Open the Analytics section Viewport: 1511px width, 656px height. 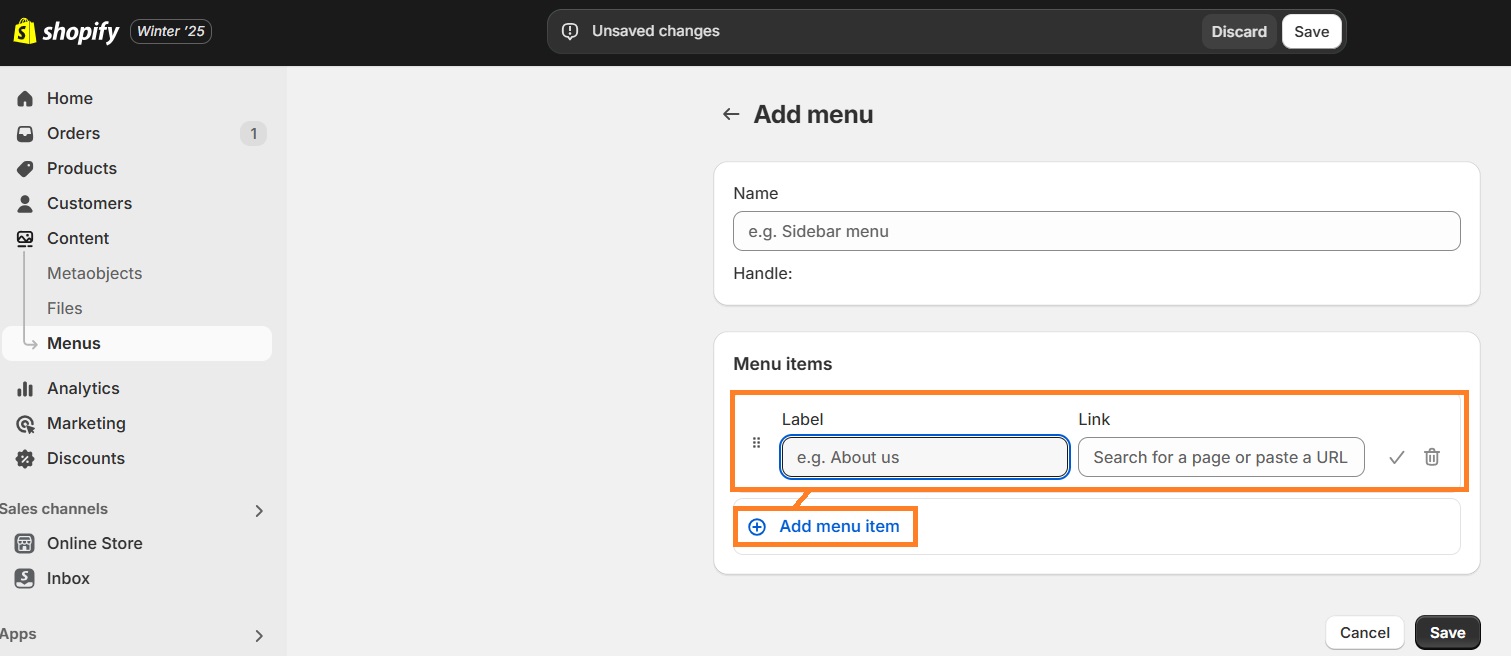coord(83,388)
